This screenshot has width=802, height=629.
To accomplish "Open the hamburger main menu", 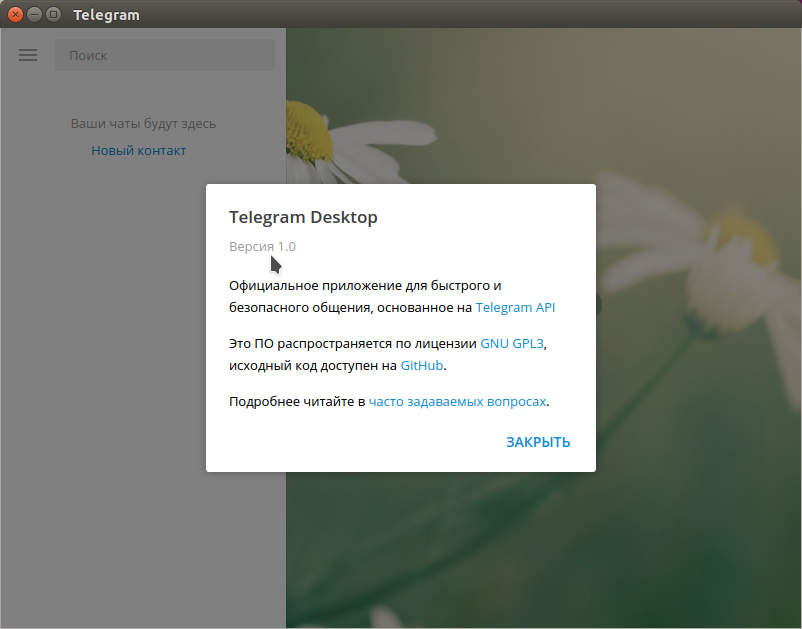I will [28, 55].
